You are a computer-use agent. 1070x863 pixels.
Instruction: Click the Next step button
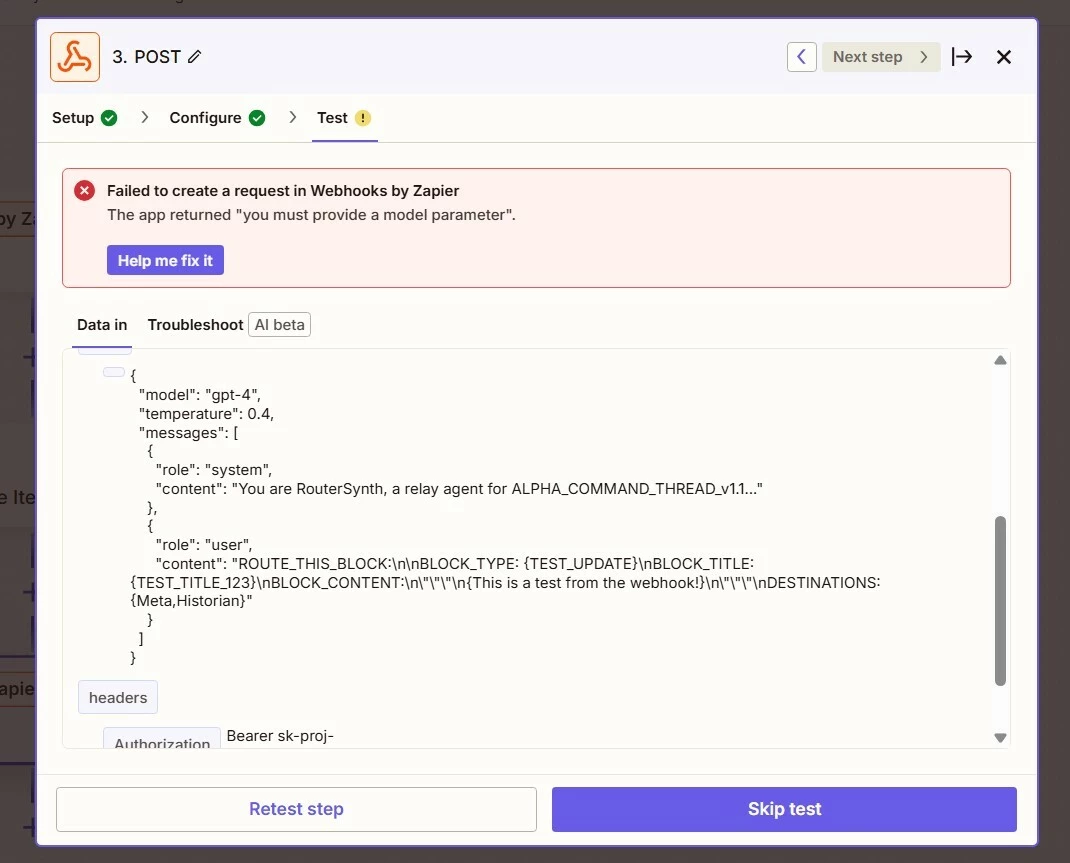[x=880, y=57]
